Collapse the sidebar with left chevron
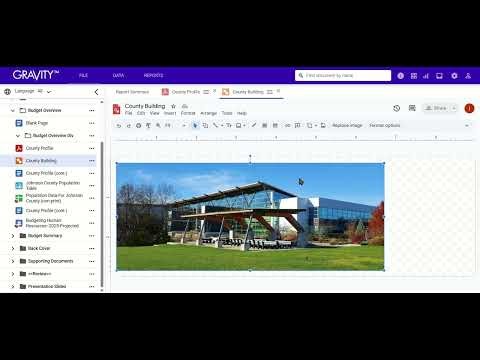 pyautogui.click(x=96, y=92)
